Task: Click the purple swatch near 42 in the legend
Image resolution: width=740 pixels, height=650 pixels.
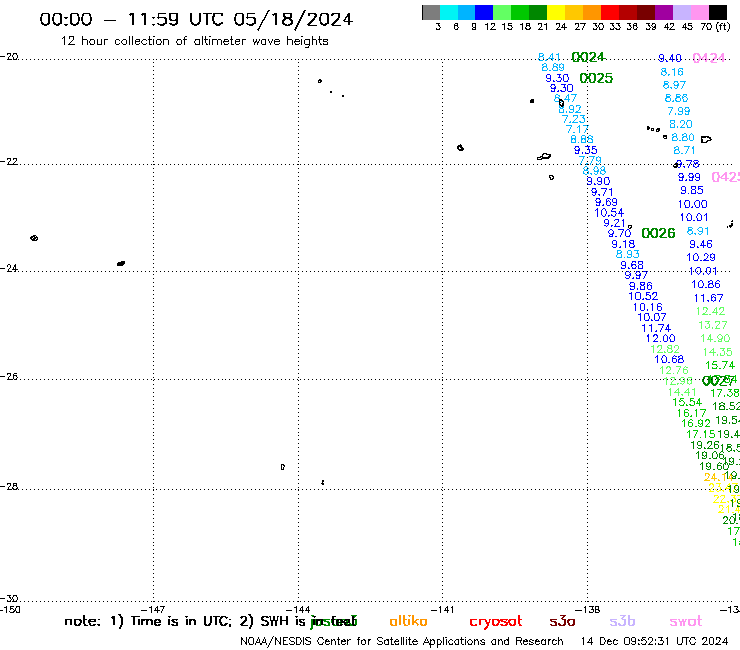Action: [x=664, y=12]
